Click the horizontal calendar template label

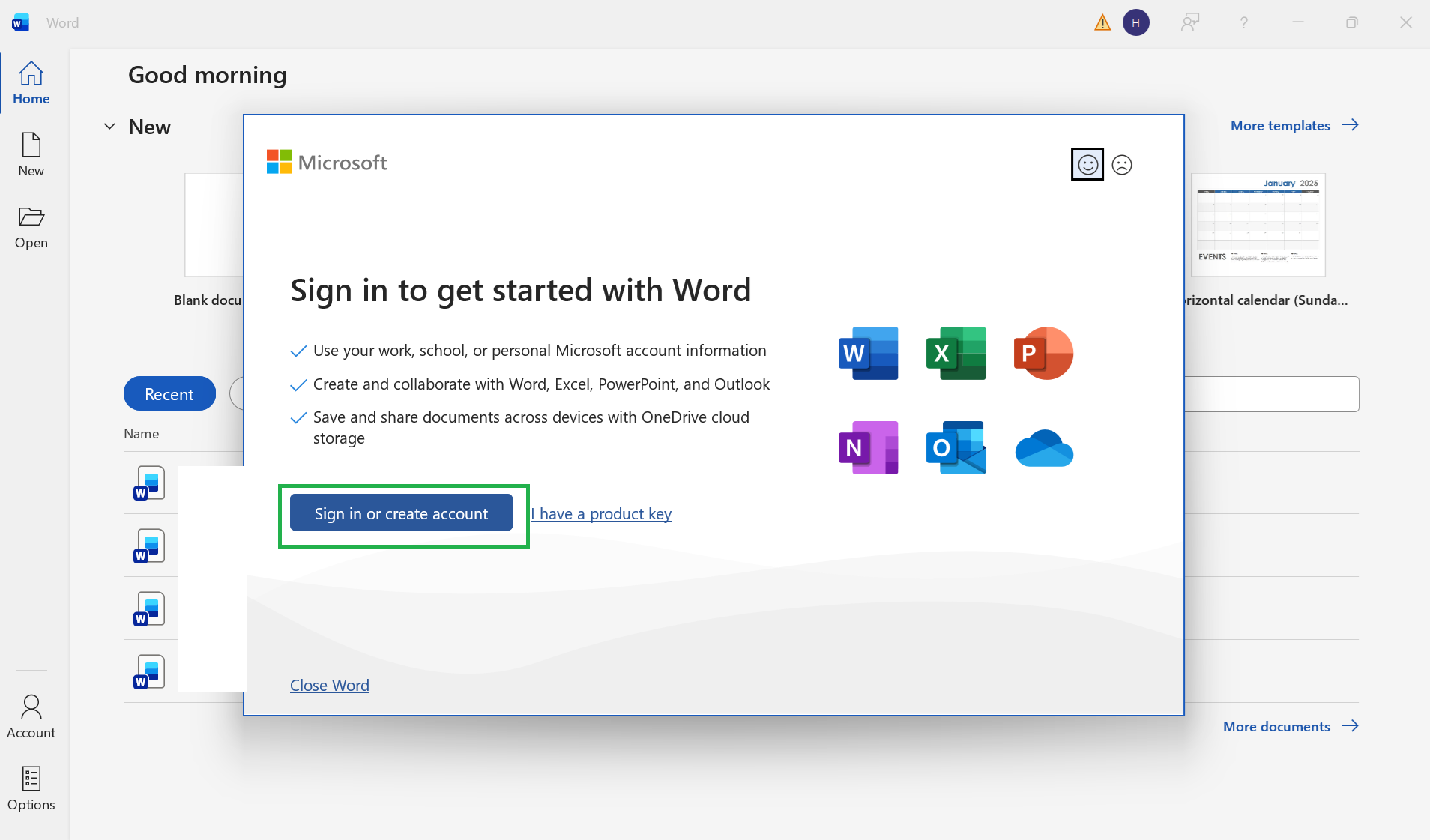1266,300
